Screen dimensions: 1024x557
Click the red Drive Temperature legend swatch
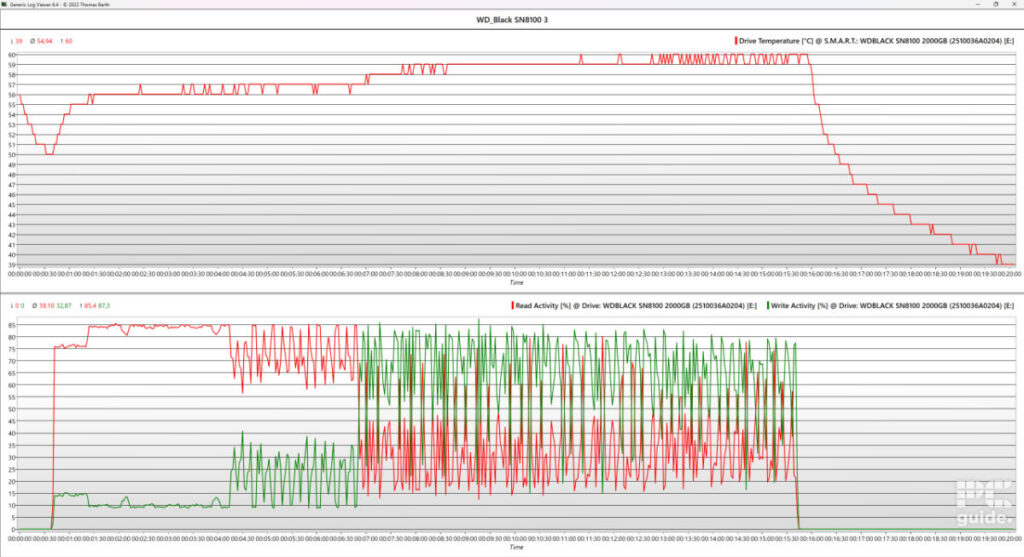point(736,40)
